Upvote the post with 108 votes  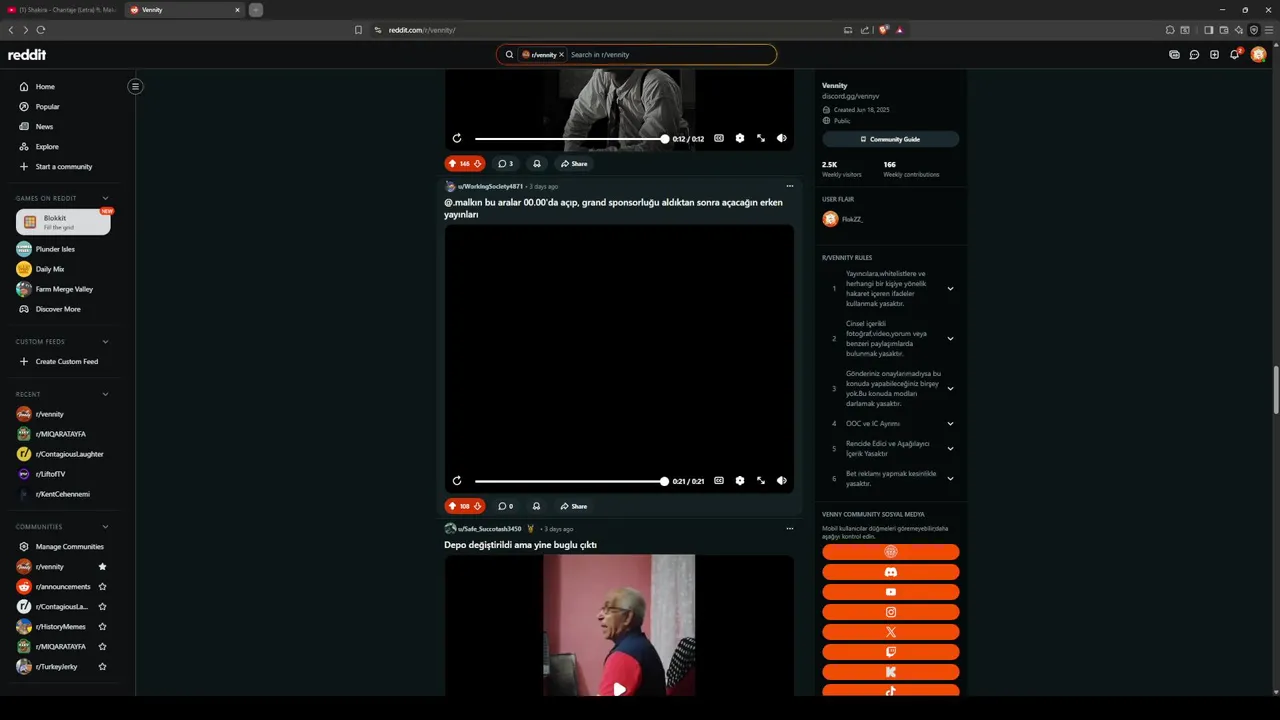click(x=452, y=506)
